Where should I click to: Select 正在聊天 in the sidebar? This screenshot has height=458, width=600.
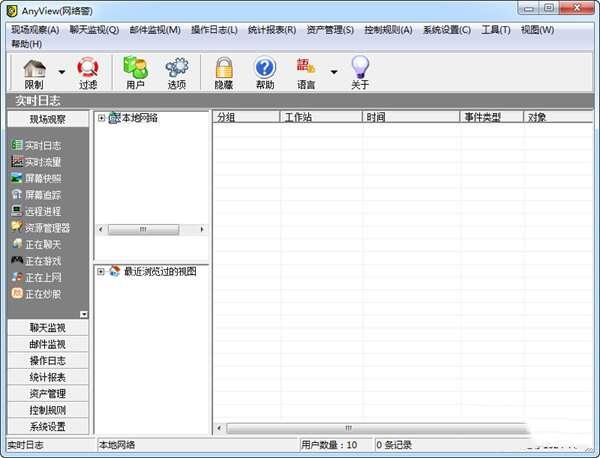pos(42,244)
